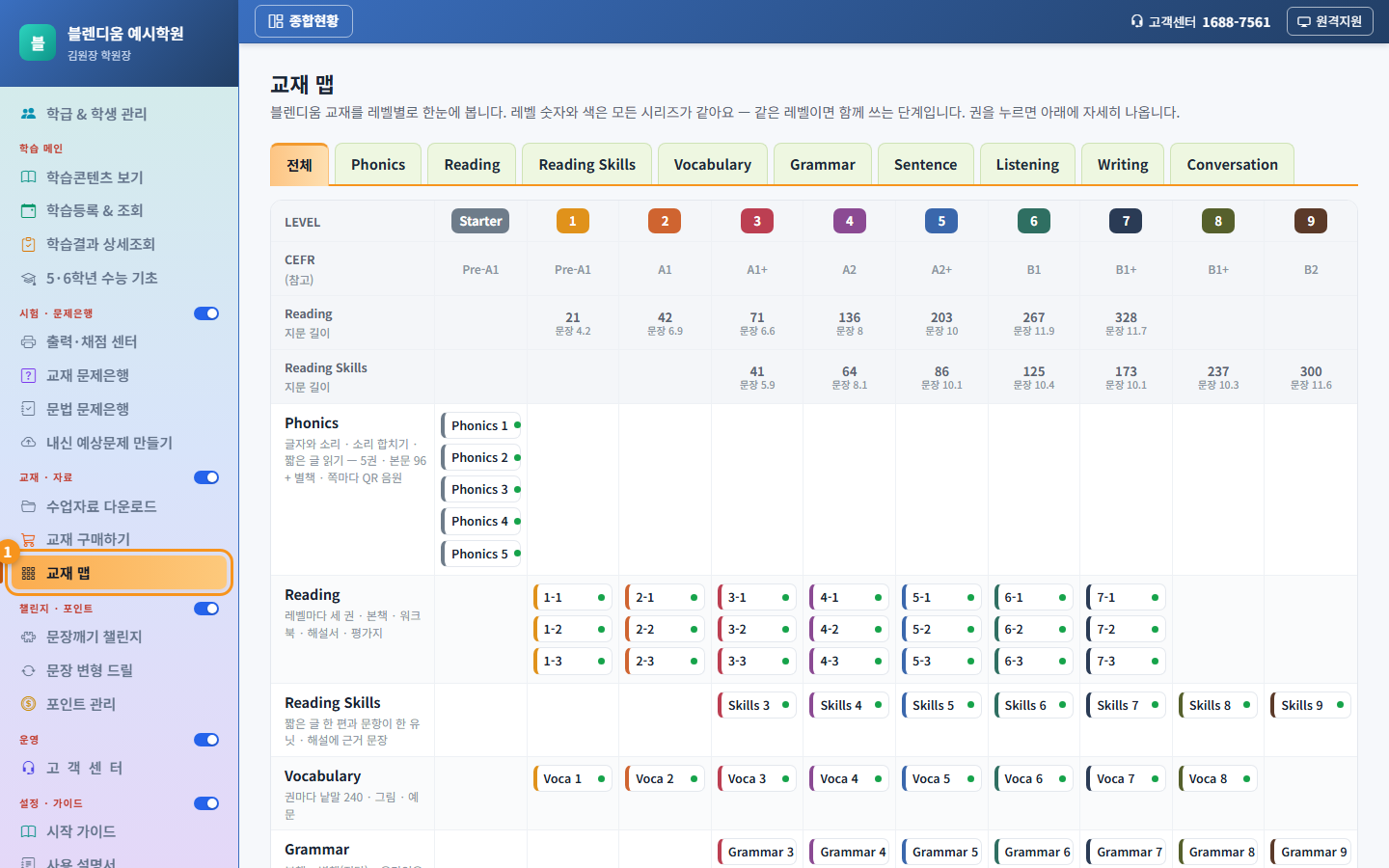1389x868 pixels.
Task: Open 내신 예상문제 만들기 cloud icon
Action: (x=29, y=443)
